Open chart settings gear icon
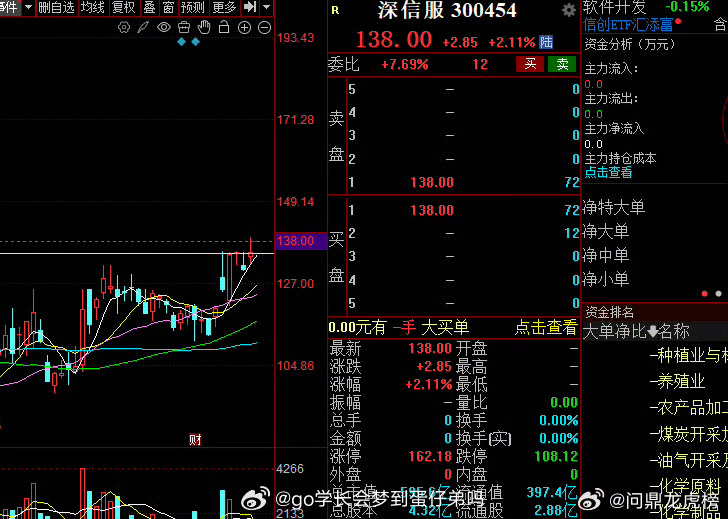728x519 pixels. 124,27
